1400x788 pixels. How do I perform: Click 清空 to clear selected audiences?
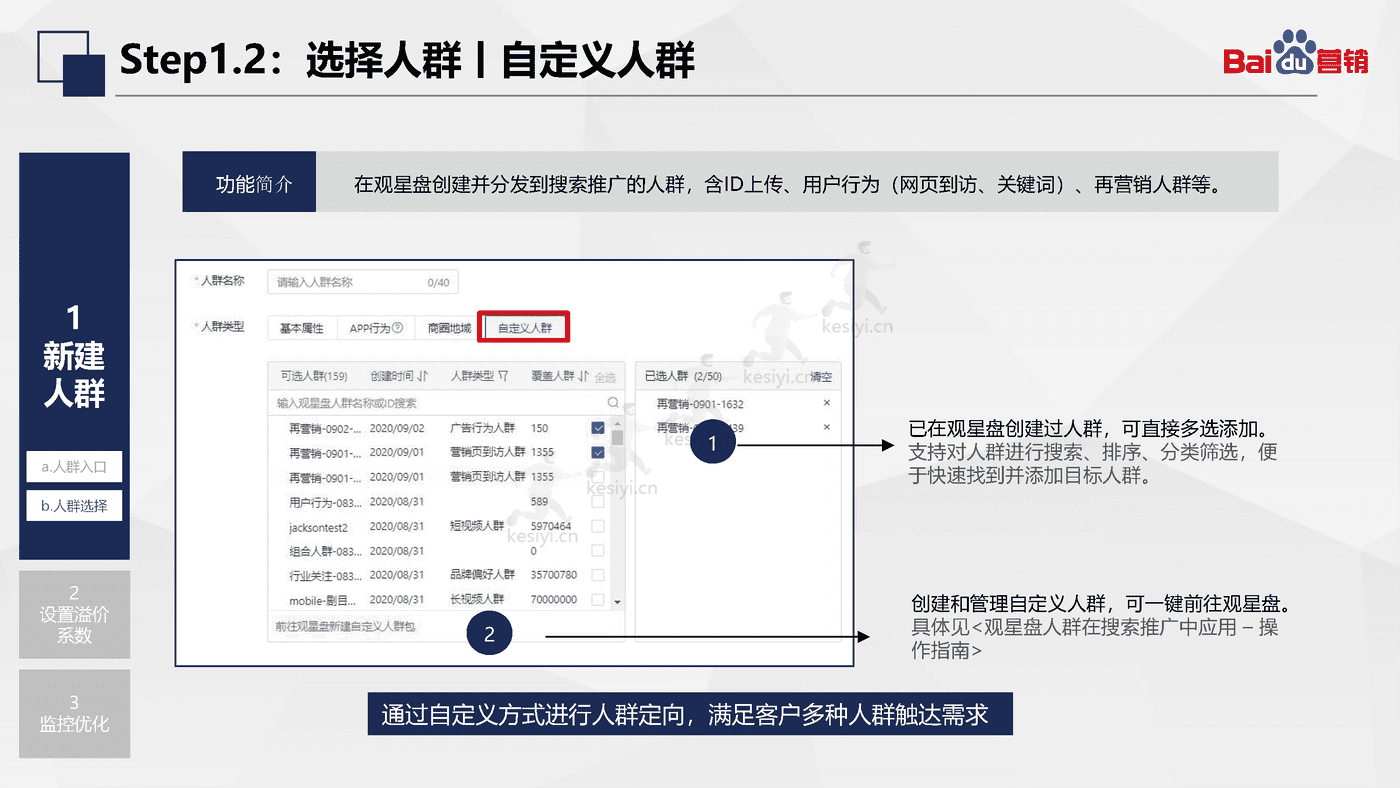[x=821, y=377]
